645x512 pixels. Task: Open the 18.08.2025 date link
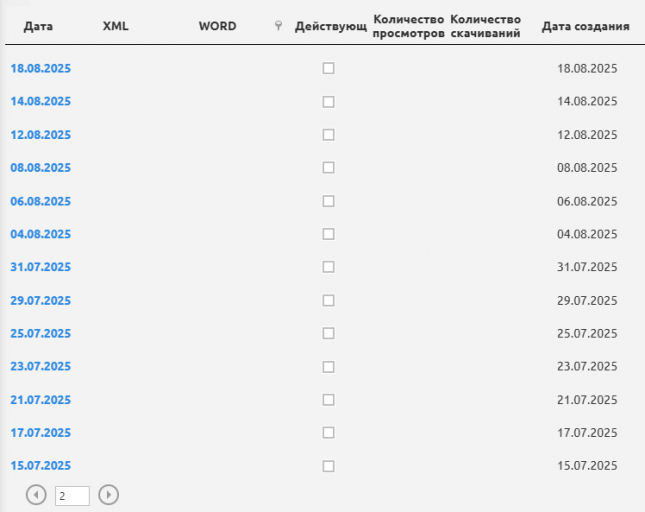click(41, 68)
